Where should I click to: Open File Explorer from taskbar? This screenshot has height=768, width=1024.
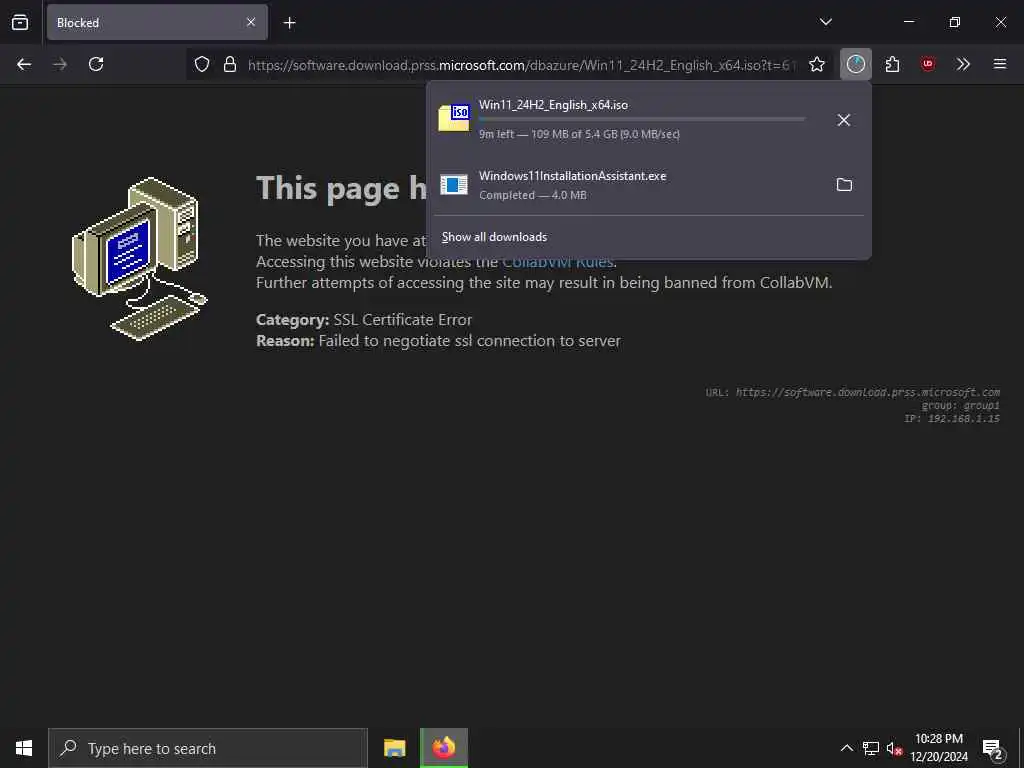(394, 748)
